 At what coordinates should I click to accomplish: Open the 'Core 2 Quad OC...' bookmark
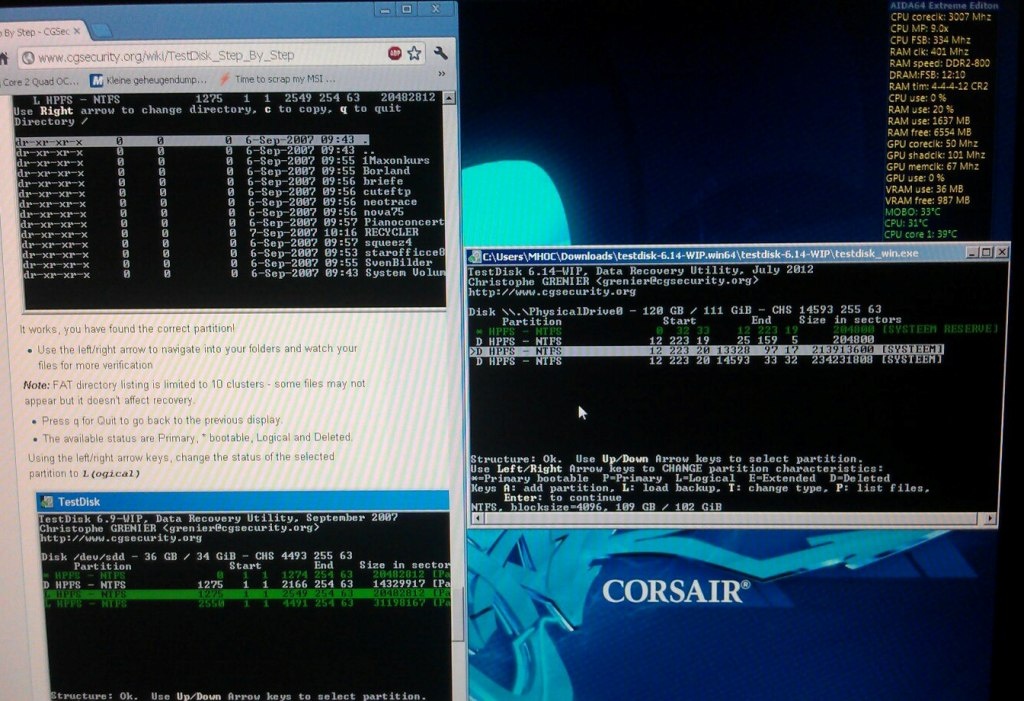[40, 82]
